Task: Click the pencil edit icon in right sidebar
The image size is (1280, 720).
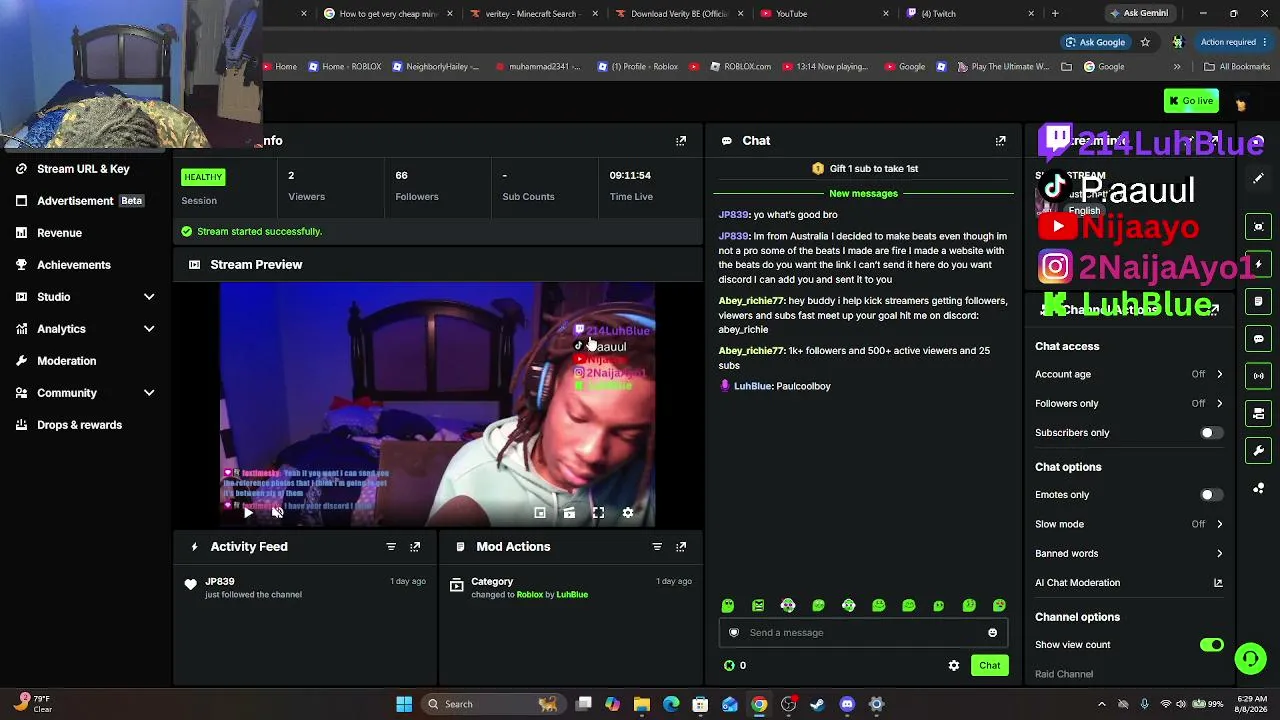Action: [x=1259, y=178]
